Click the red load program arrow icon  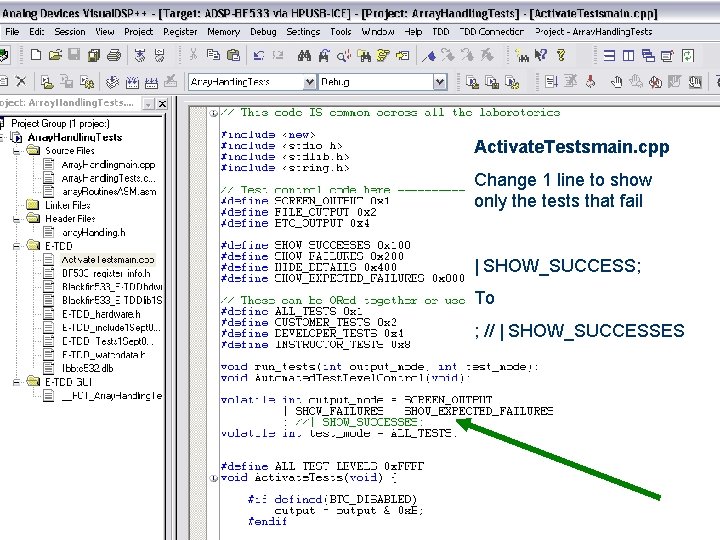(x=591, y=82)
